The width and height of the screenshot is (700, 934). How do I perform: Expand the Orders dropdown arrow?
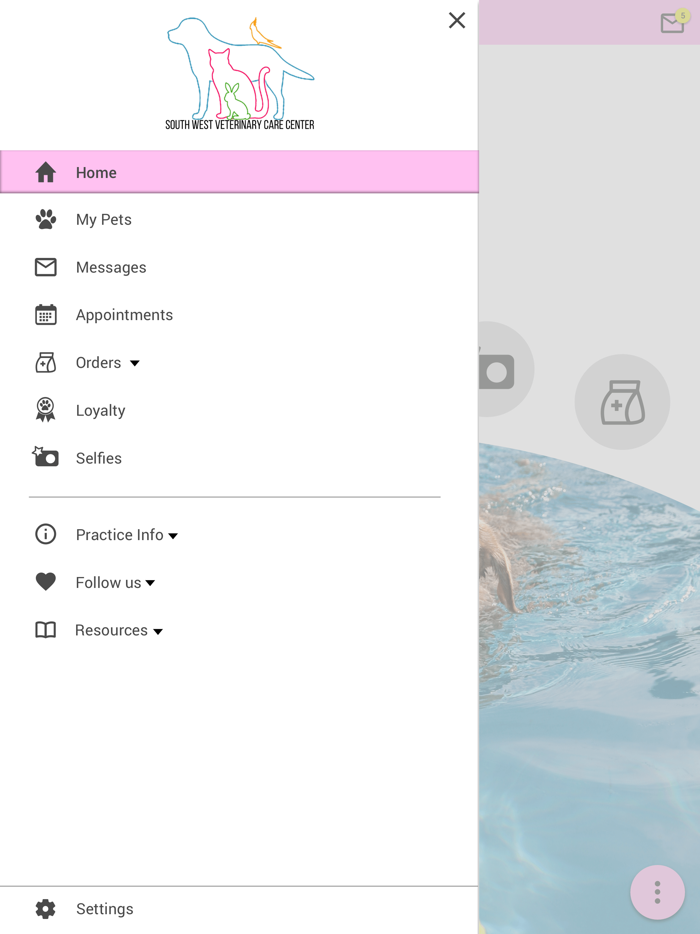coord(135,363)
